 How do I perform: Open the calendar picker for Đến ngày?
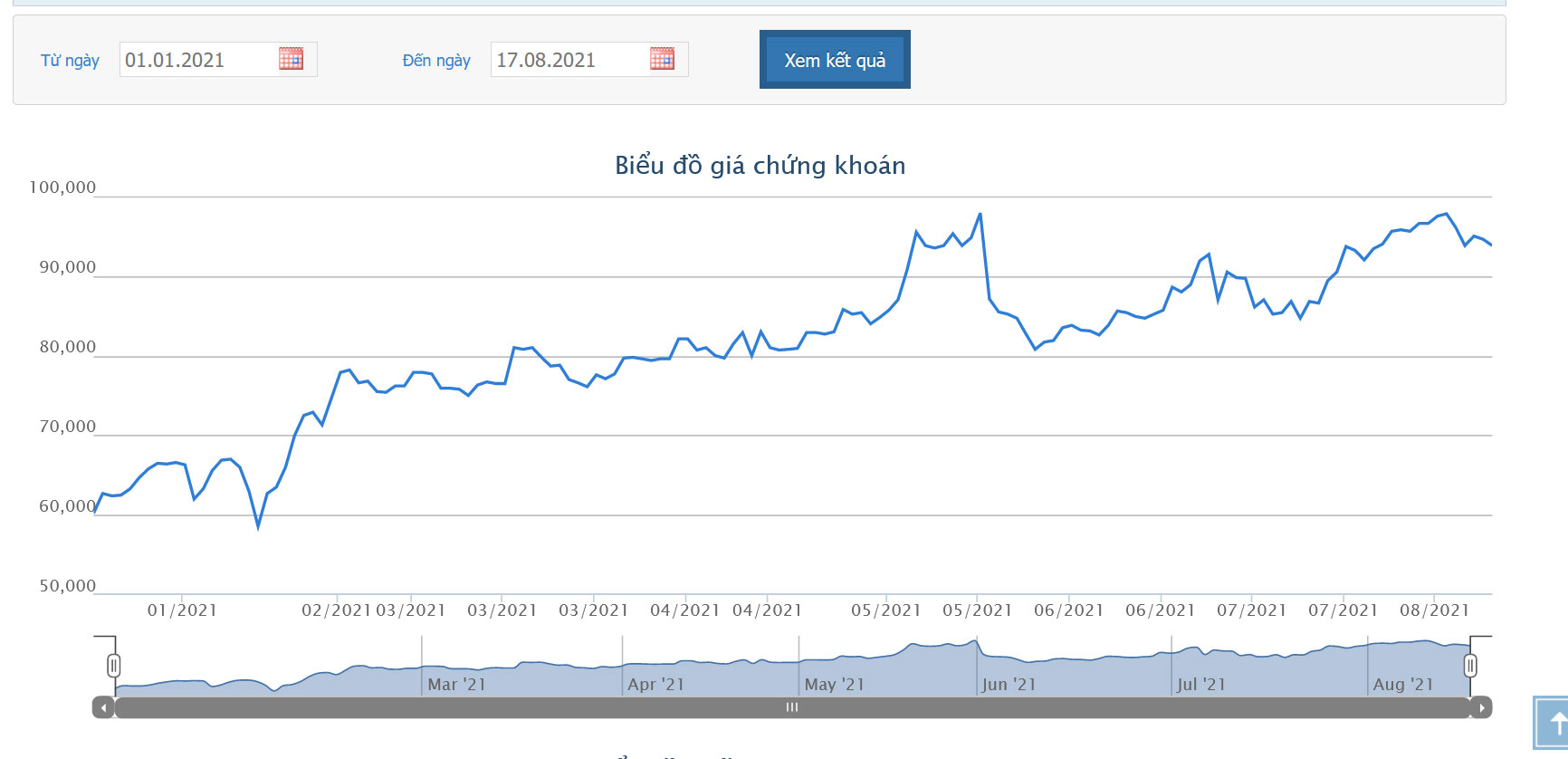tap(662, 59)
